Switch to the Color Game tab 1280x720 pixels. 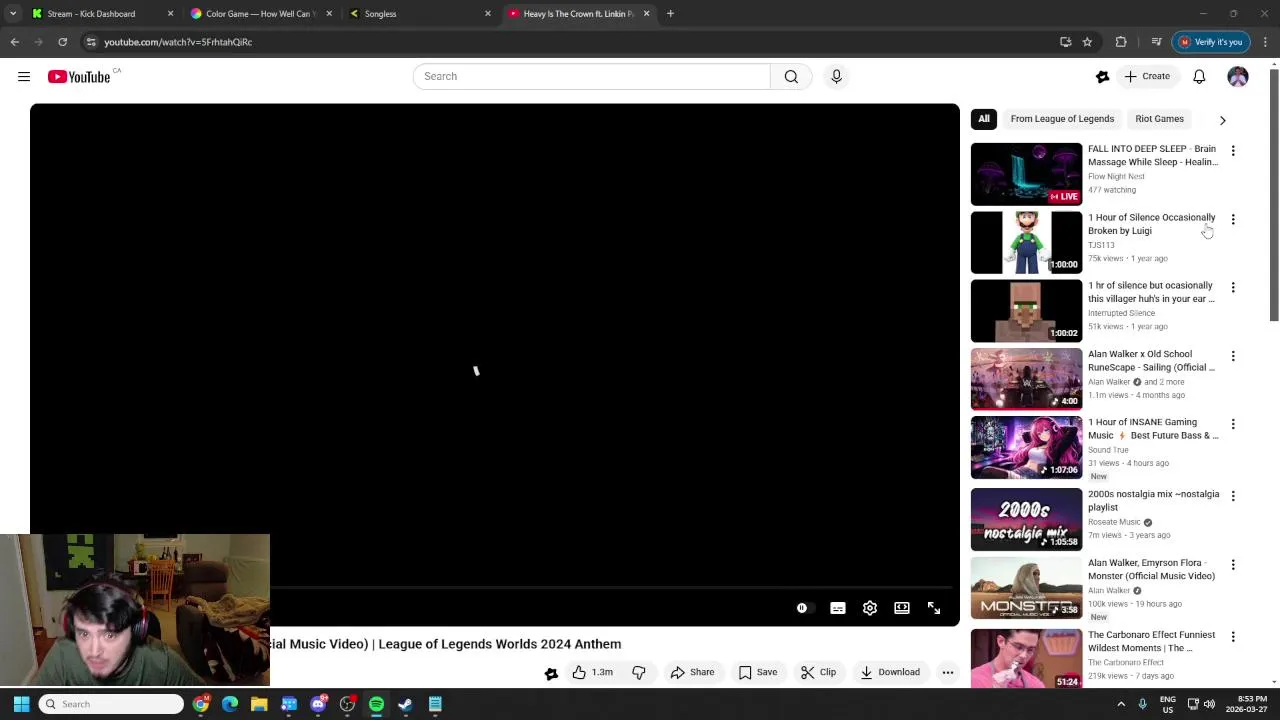(x=262, y=14)
